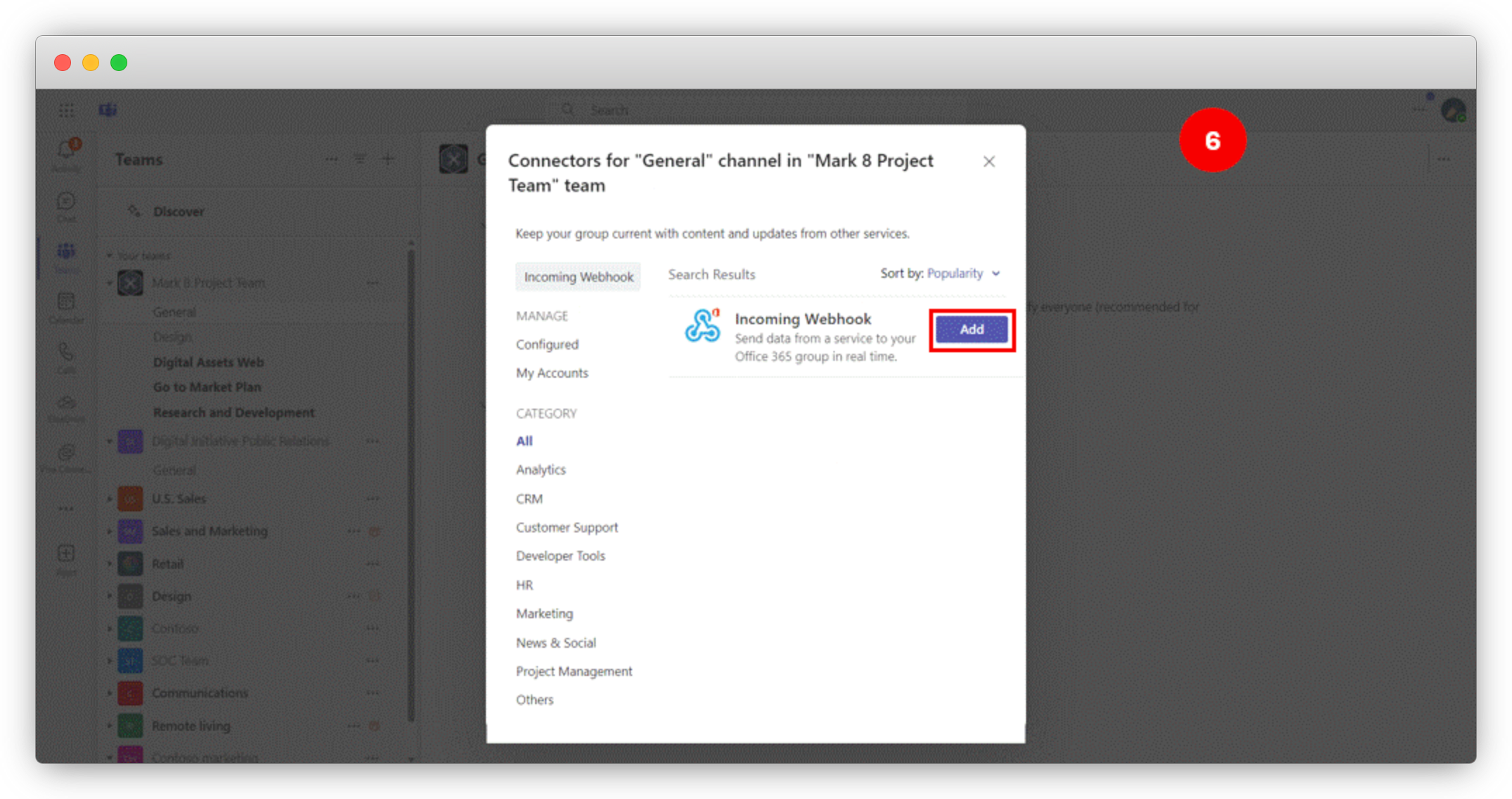This screenshot has height=799, width=1512.
Task: Open the Sort by Popularity dropdown
Action: [x=963, y=274]
